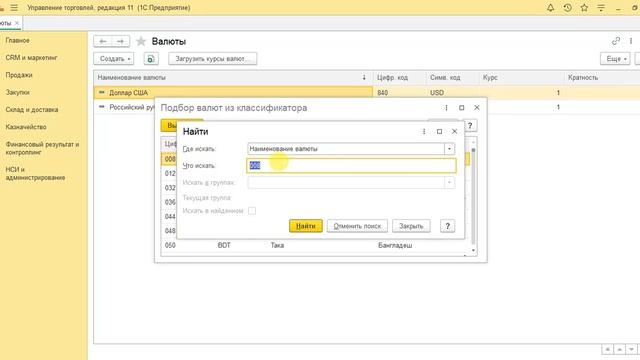This screenshot has height=360, width=640.
Task: Click the Найти button
Action: coord(306,226)
